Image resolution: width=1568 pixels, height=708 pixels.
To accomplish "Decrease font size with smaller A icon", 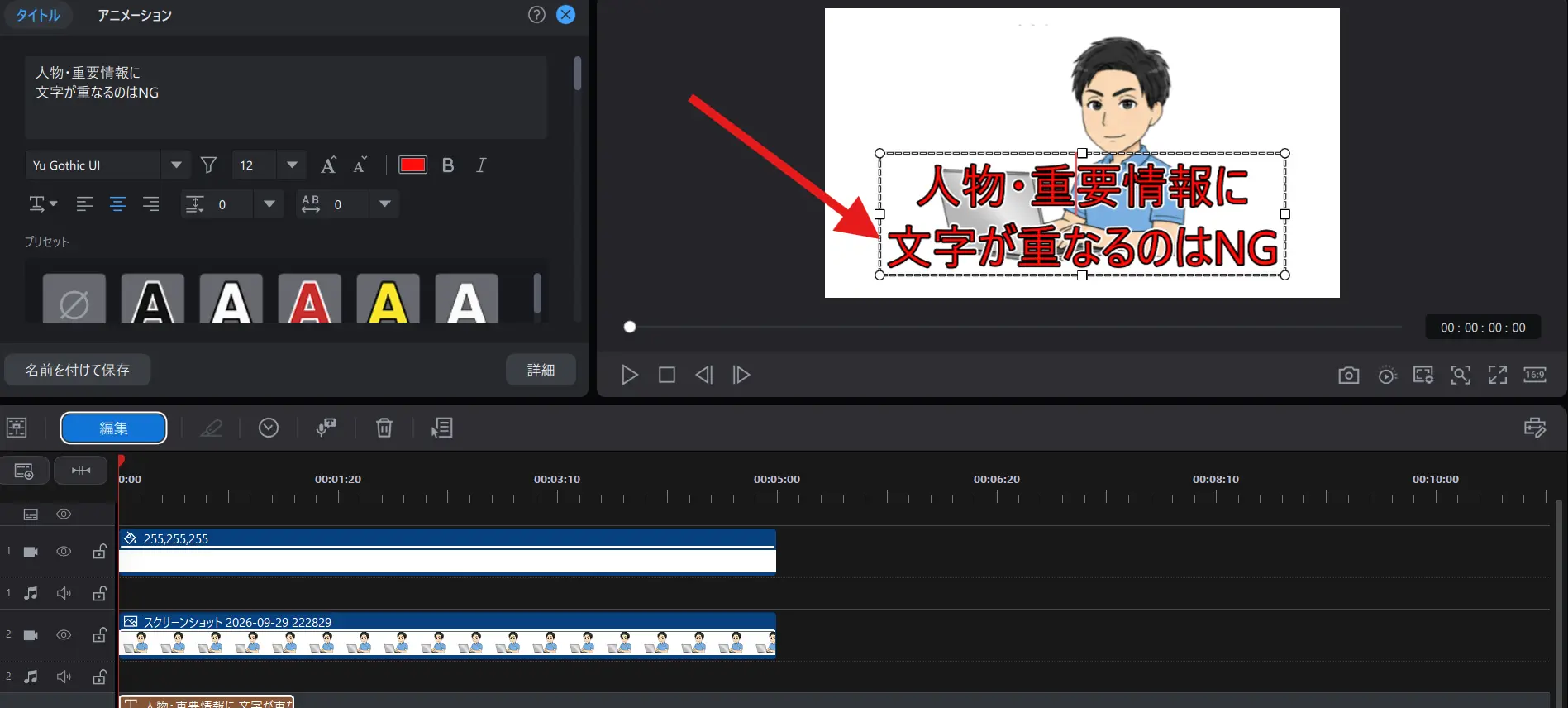I will click(x=360, y=165).
